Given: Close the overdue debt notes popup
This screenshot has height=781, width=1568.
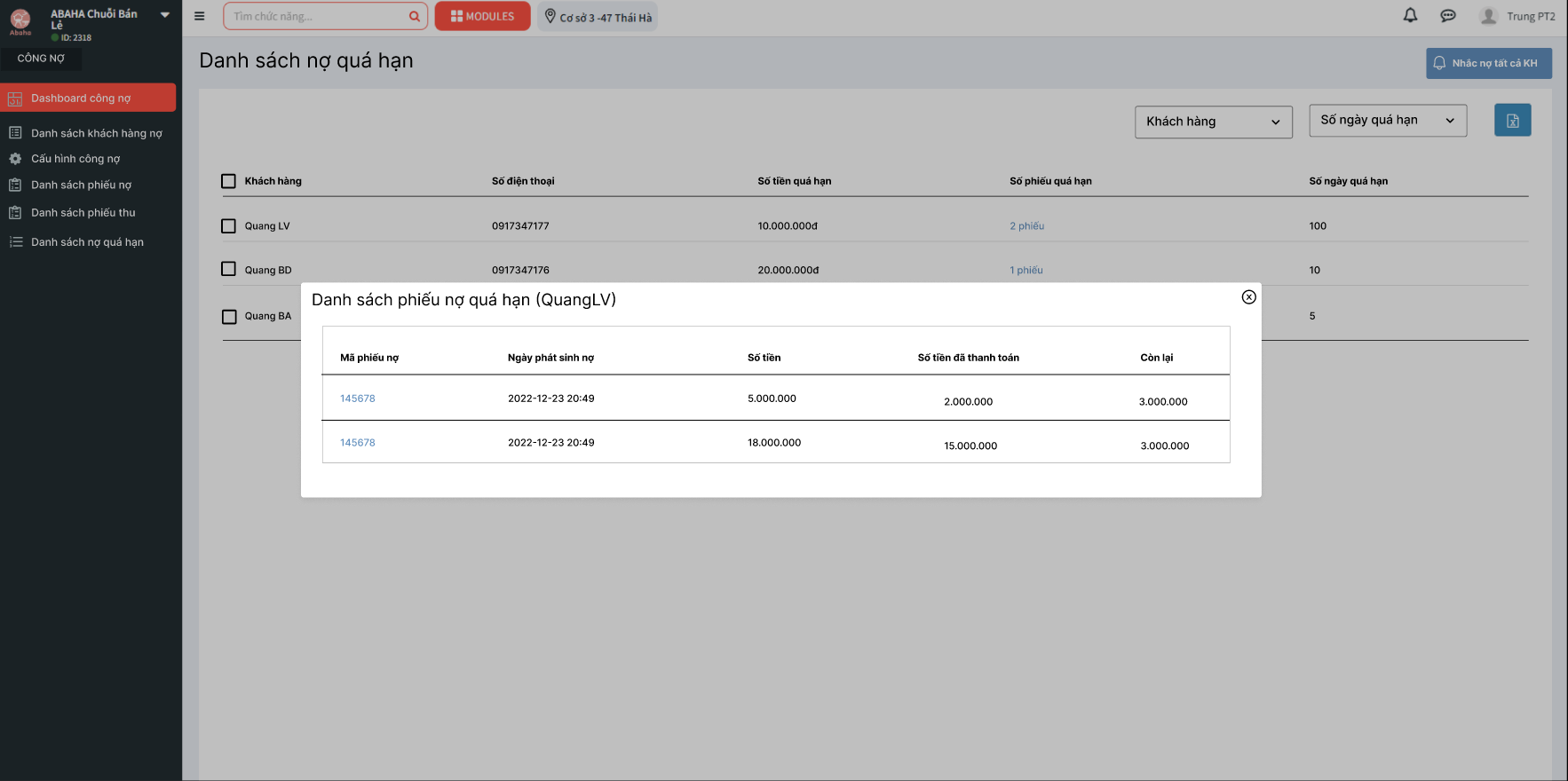Looking at the screenshot, I should (x=1248, y=297).
